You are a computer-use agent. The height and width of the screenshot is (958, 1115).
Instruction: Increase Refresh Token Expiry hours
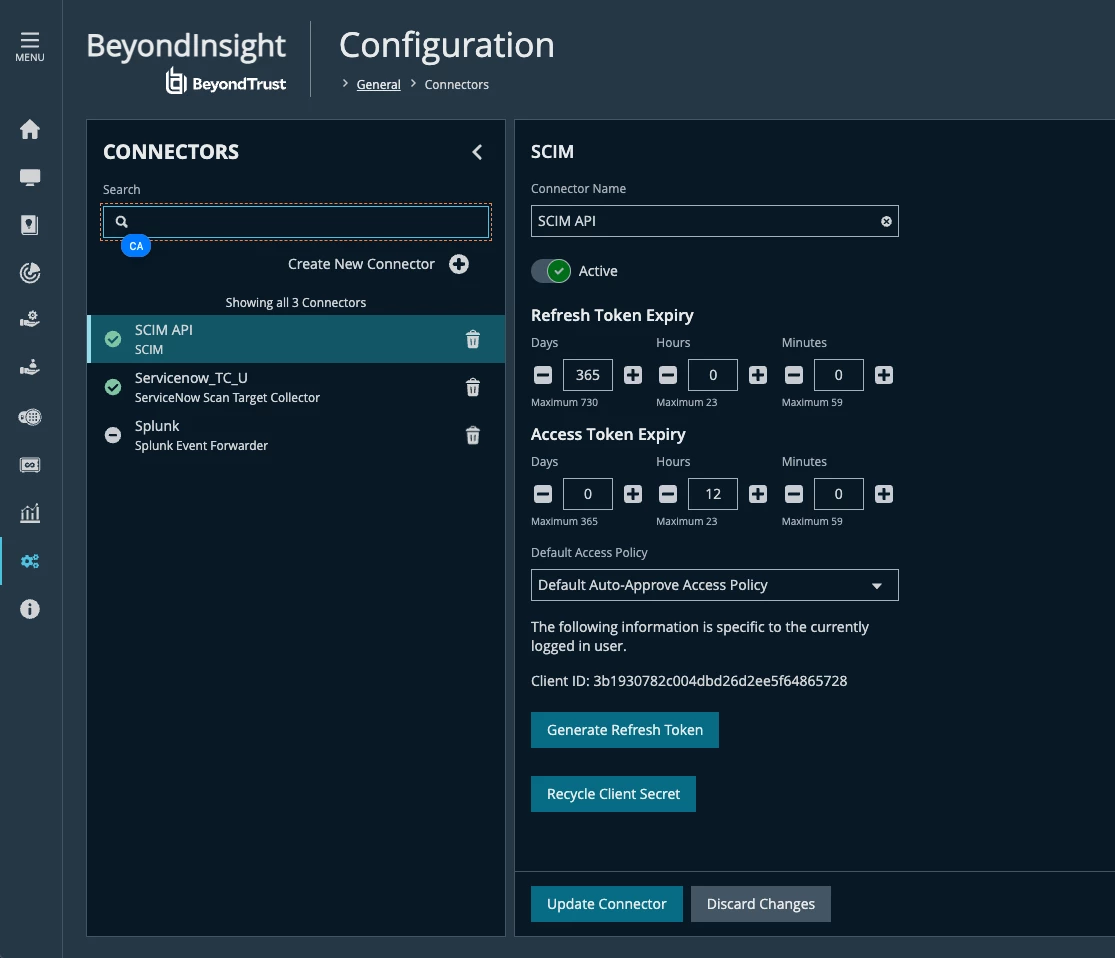tap(758, 375)
